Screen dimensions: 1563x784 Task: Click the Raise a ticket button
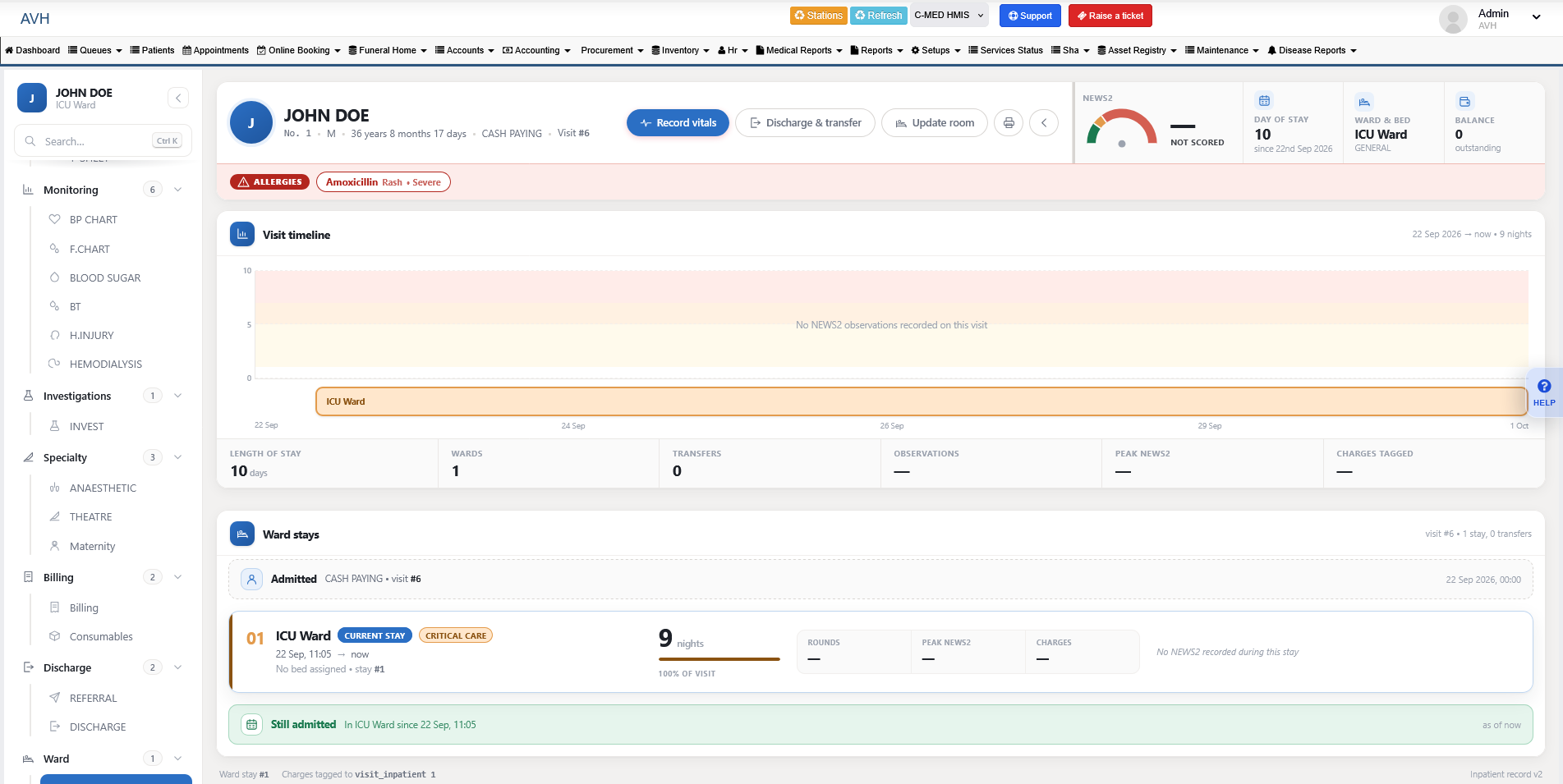point(1110,16)
